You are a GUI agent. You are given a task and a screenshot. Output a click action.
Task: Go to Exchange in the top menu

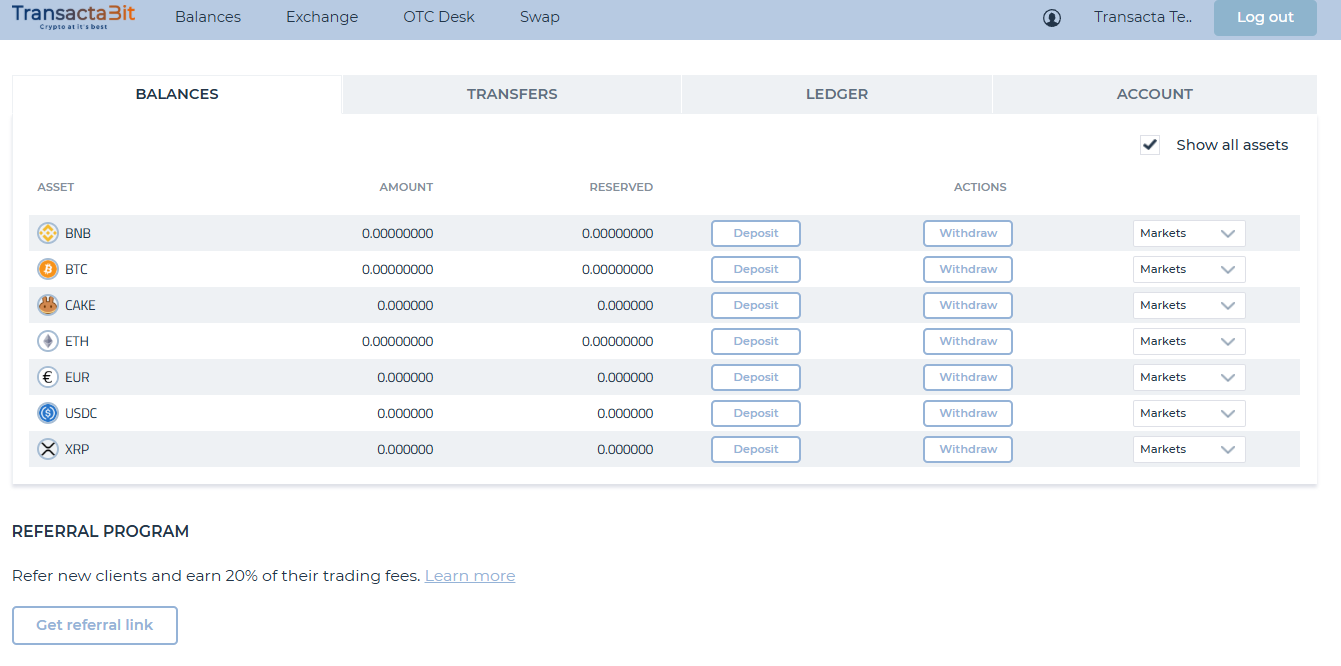[x=322, y=17]
